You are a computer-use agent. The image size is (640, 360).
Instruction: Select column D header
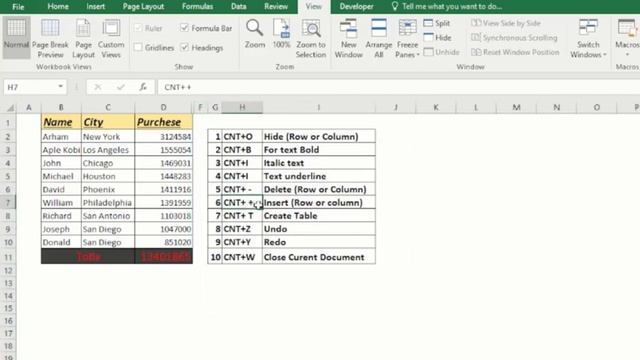coord(163,107)
